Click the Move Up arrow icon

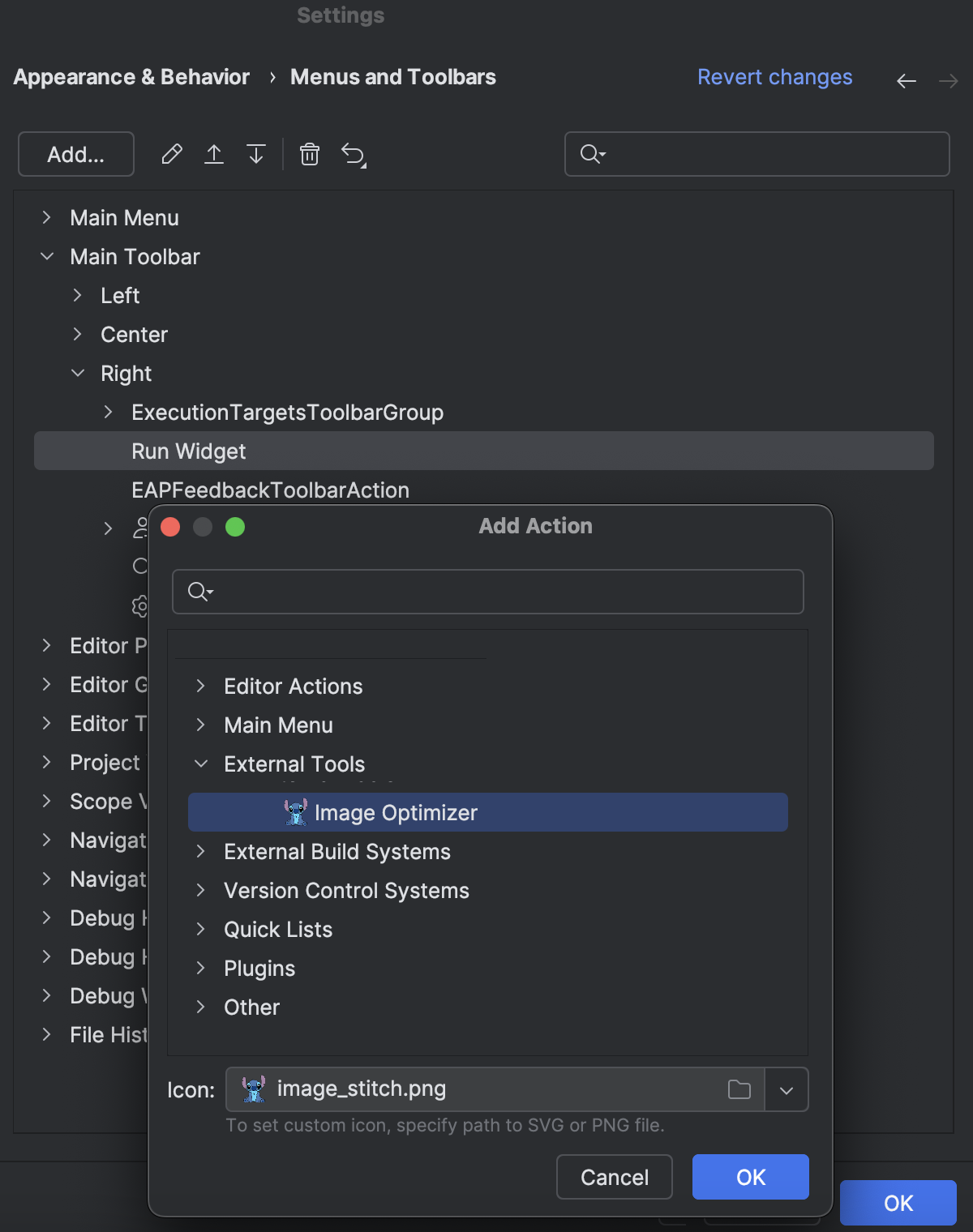click(214, 154)
